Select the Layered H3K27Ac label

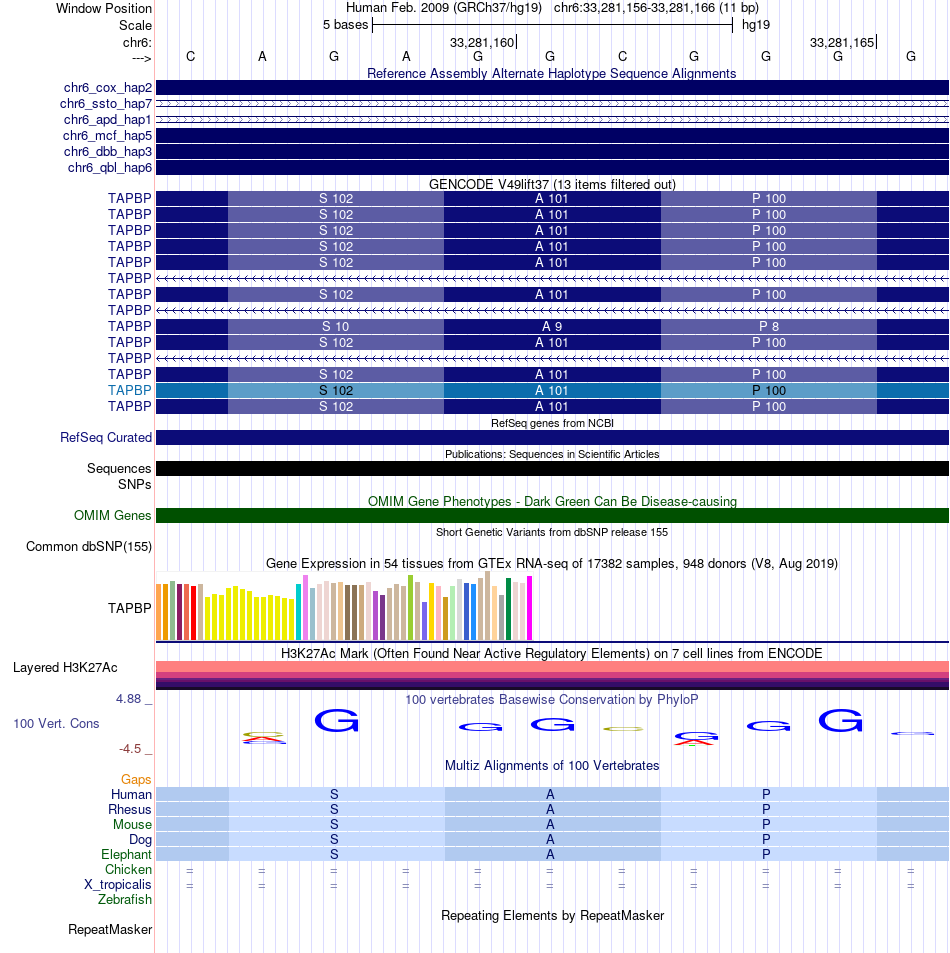click(x=65, y=667)
